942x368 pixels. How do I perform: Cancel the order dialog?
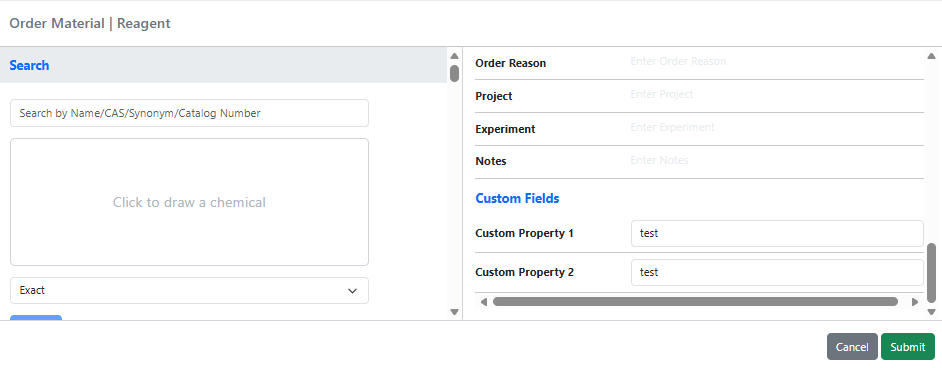[852, 347]
